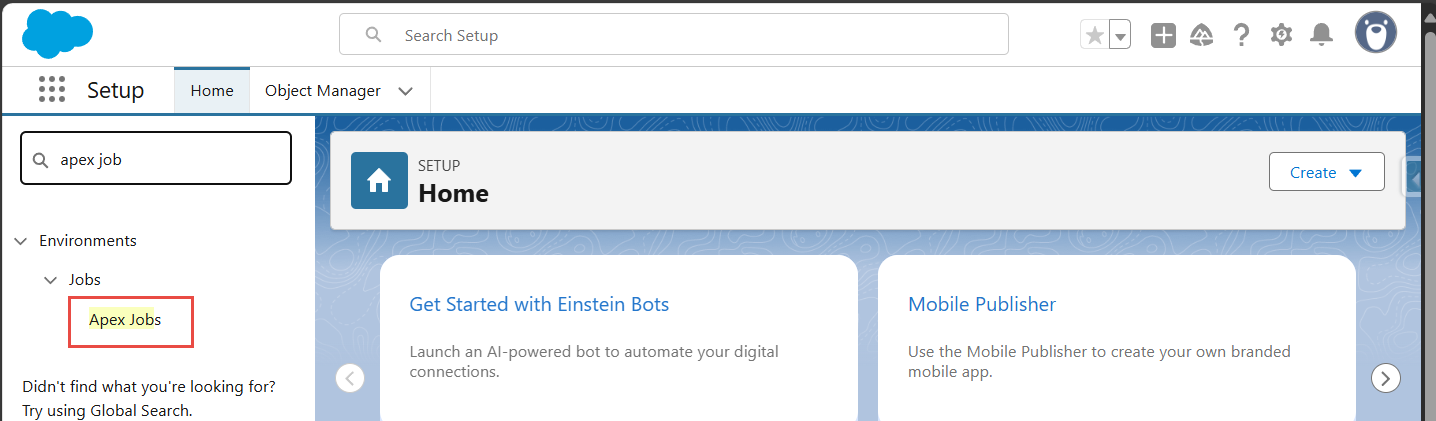
Task: Open the favorites list dropdown arrow
Action: pyautogui.click(x=1121, y=35)
